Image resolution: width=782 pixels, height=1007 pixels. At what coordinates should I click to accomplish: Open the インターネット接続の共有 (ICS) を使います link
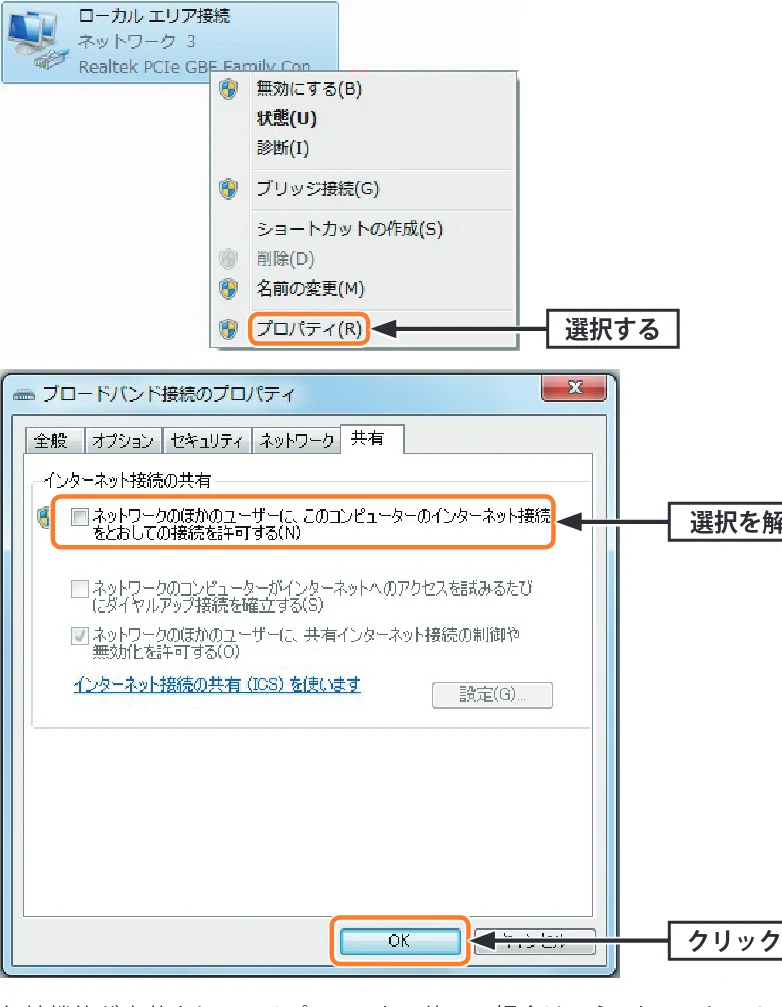[217, 685]
